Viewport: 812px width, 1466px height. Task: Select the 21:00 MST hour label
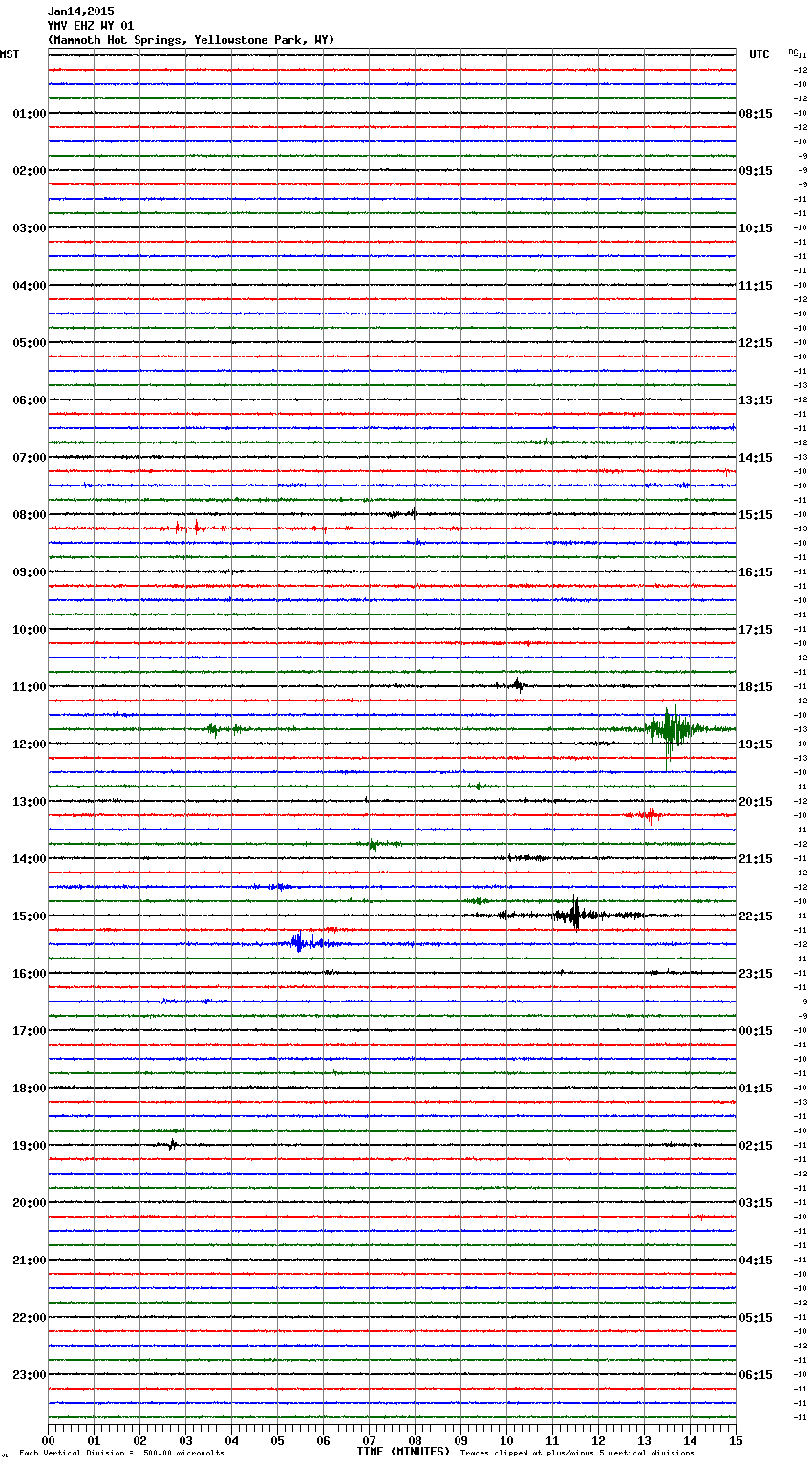click(x=29, y=1261)
